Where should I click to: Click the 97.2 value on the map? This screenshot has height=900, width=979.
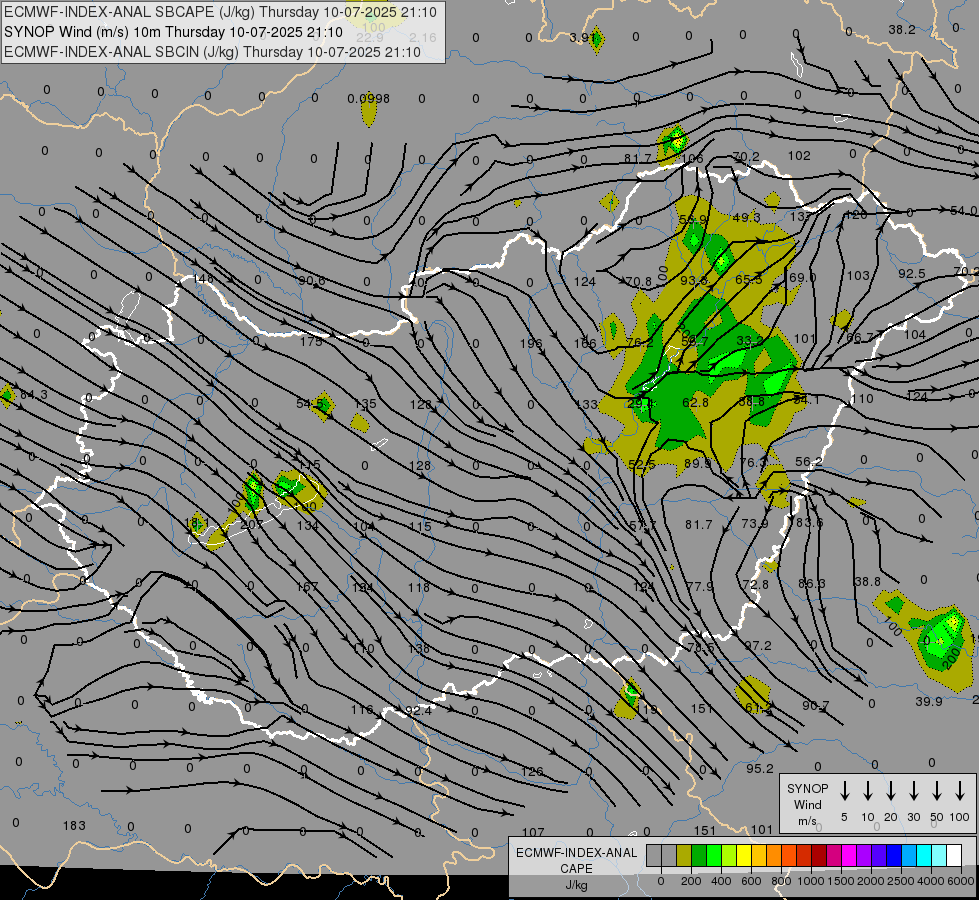(x=758, y=646)
